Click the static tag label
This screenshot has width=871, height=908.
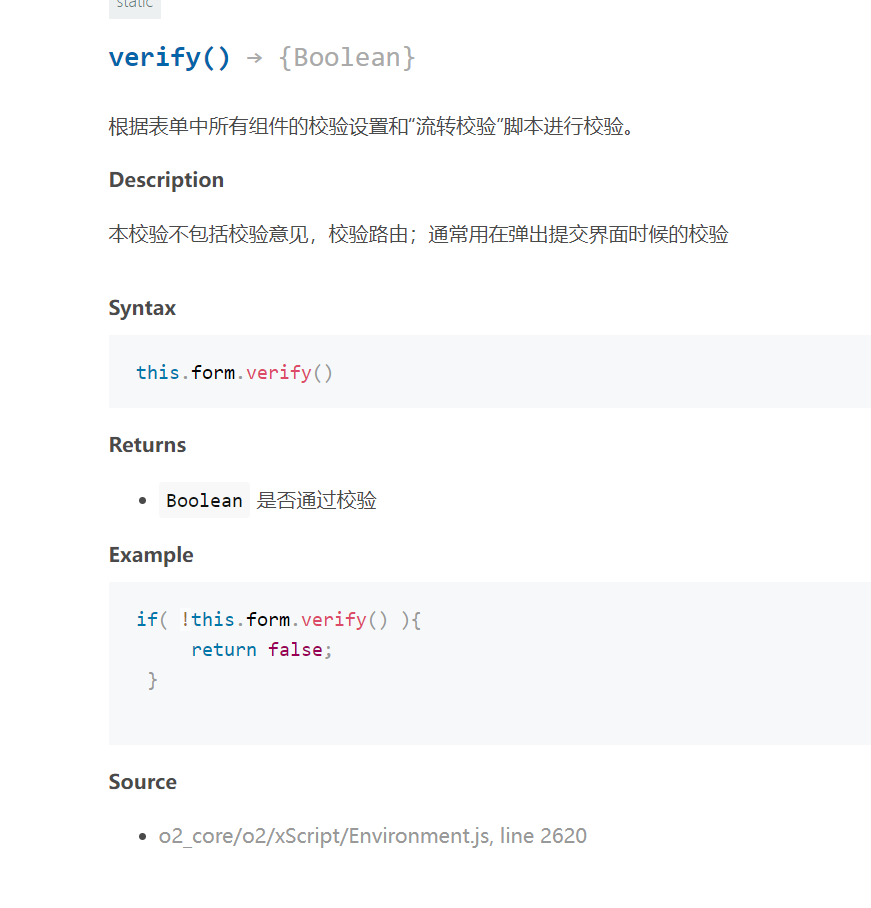(134, 5)
